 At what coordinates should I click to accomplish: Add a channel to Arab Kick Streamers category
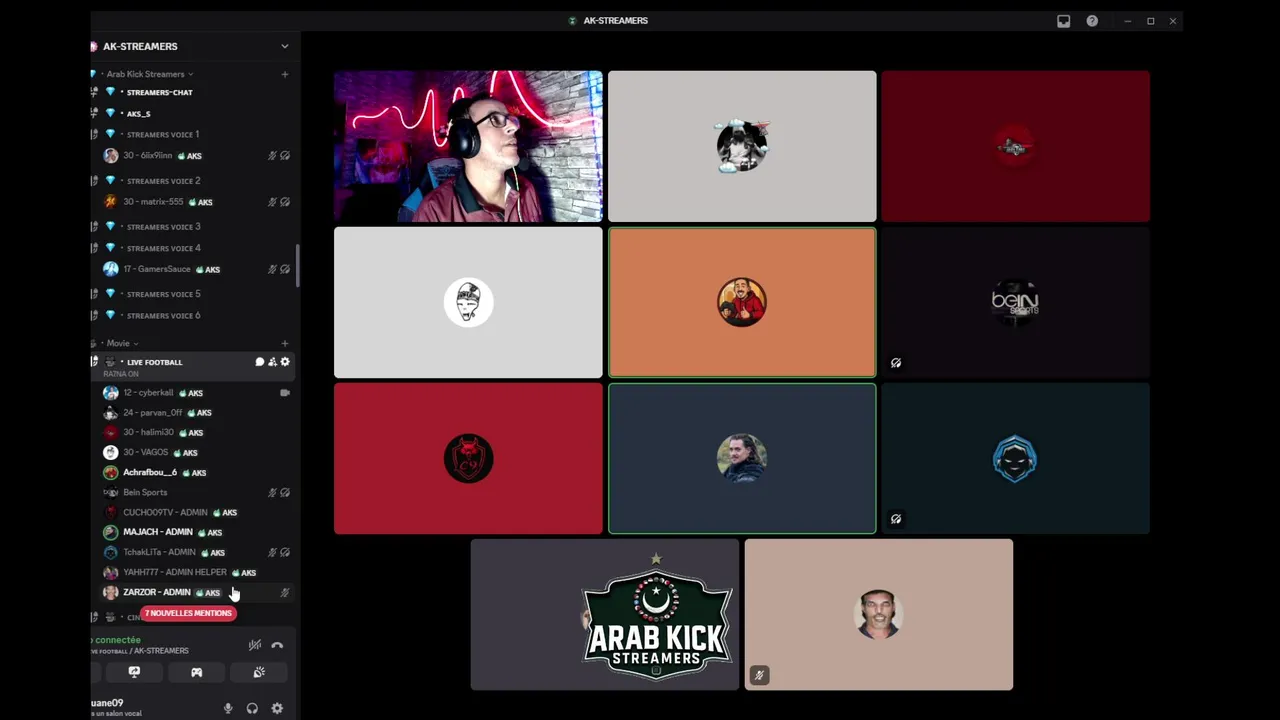(284, 74)
